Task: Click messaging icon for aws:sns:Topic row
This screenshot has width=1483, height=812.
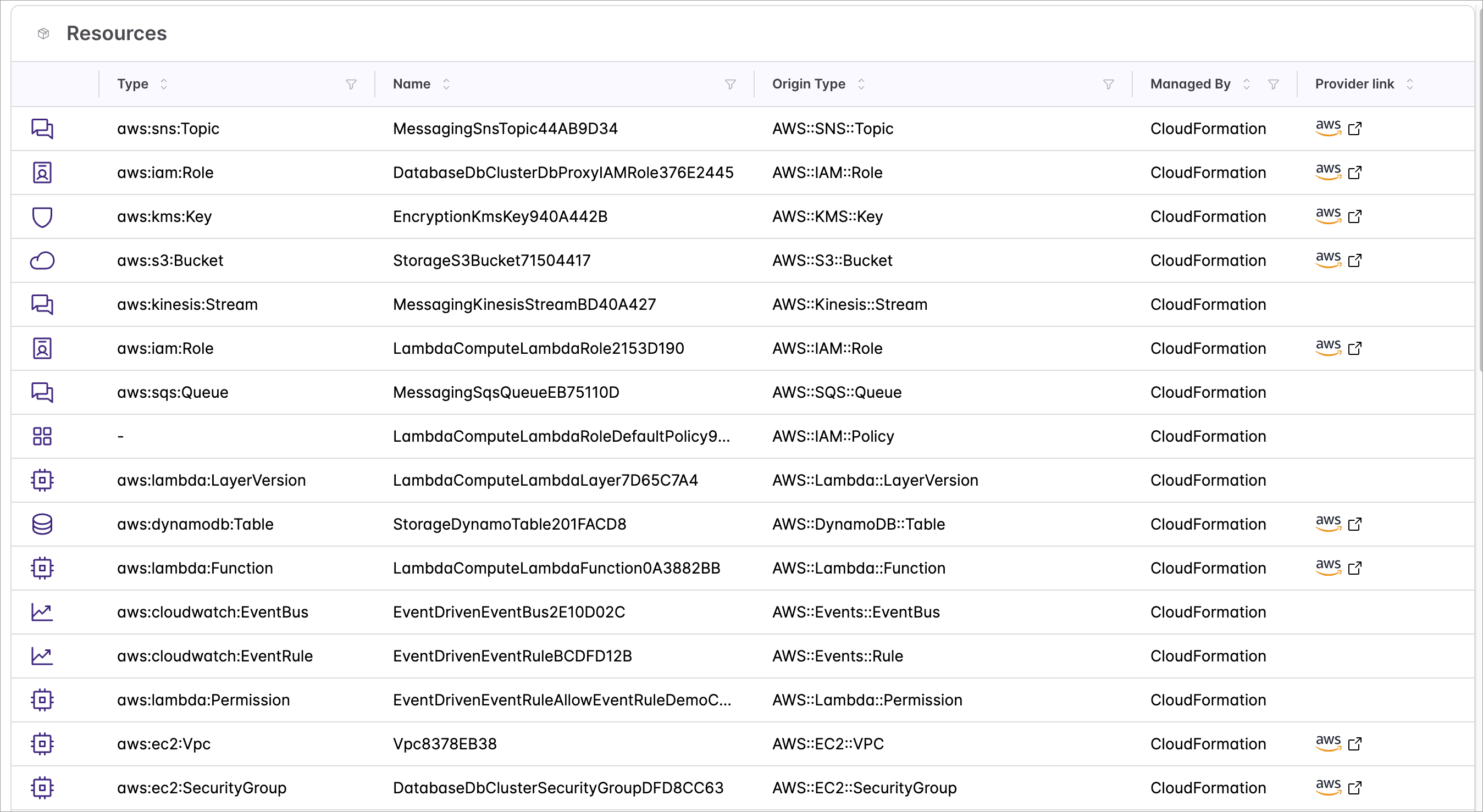Action: (x=42, y=129)
